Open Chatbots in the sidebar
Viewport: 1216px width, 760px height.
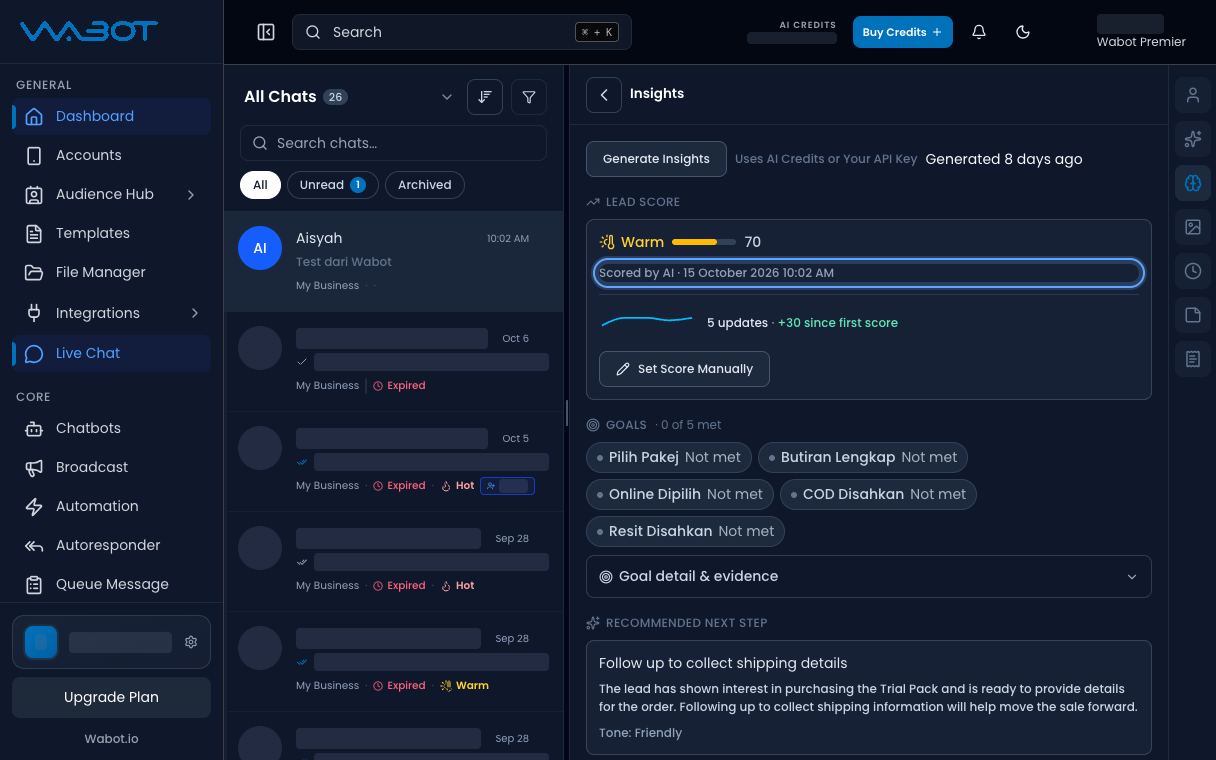[x=112, y=428]
